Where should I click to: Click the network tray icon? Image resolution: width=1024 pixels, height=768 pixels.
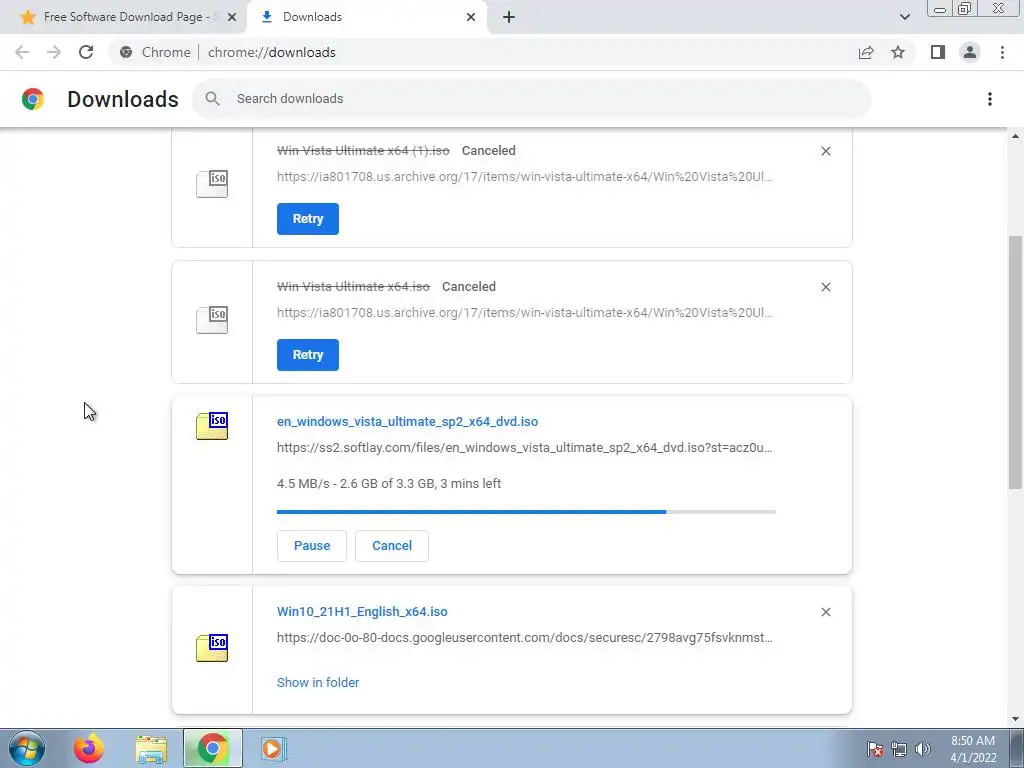899,749
